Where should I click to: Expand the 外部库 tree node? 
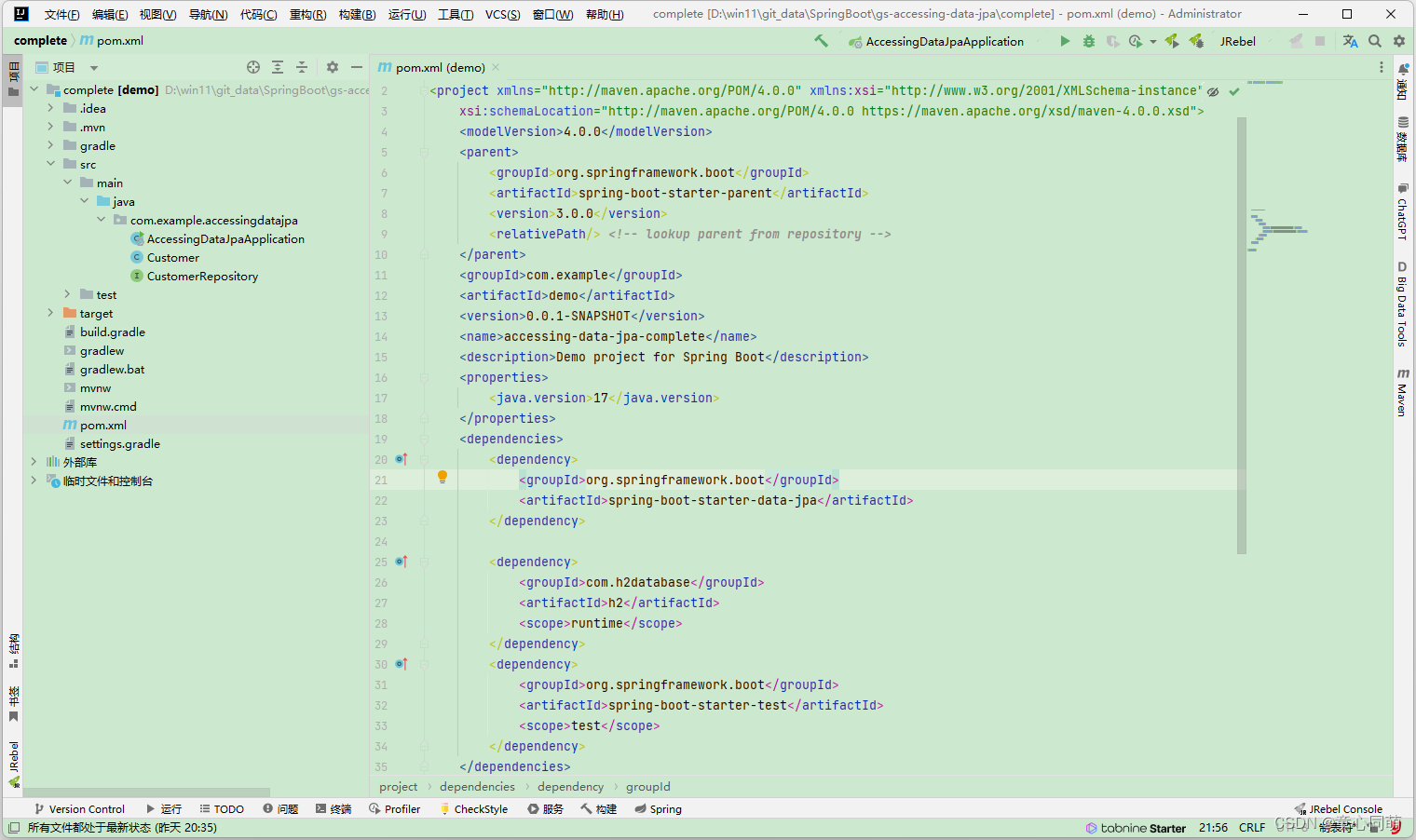[34, 462]
